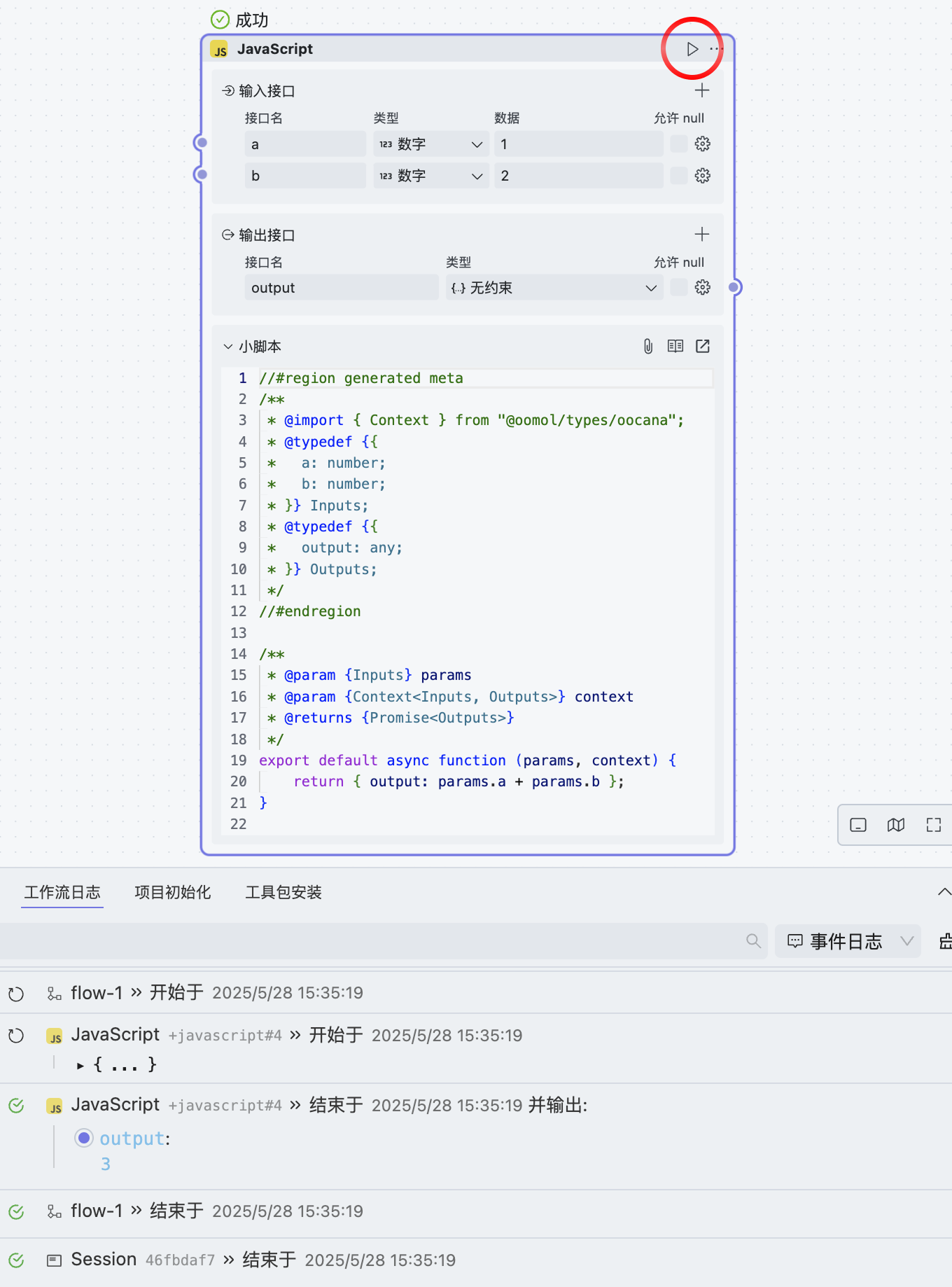This screenshot has height=1287, width=952.
Task: Enable allow null checkbox for input b
Action: (x=678, y=176)
